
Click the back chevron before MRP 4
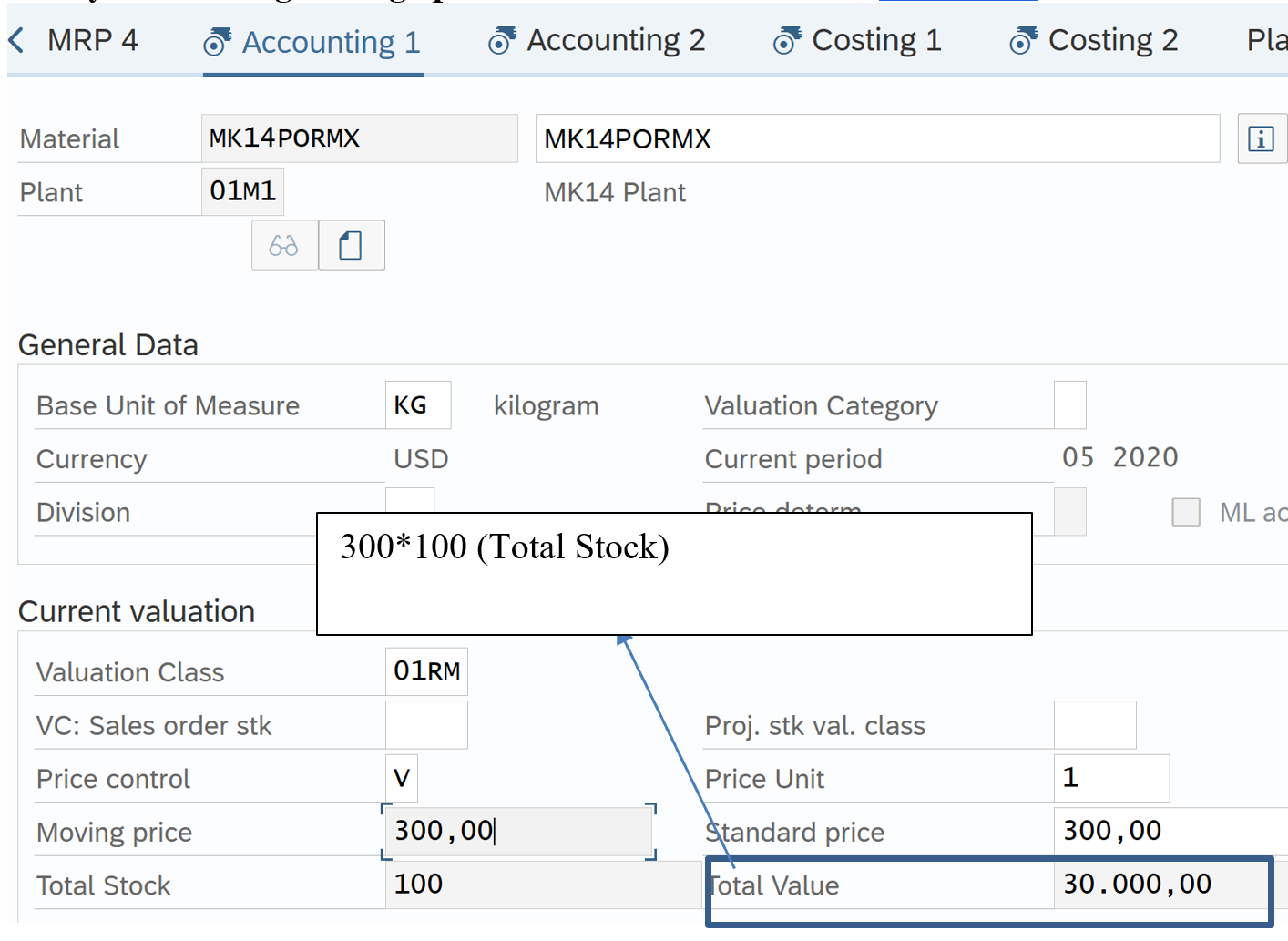pos(16,40)
